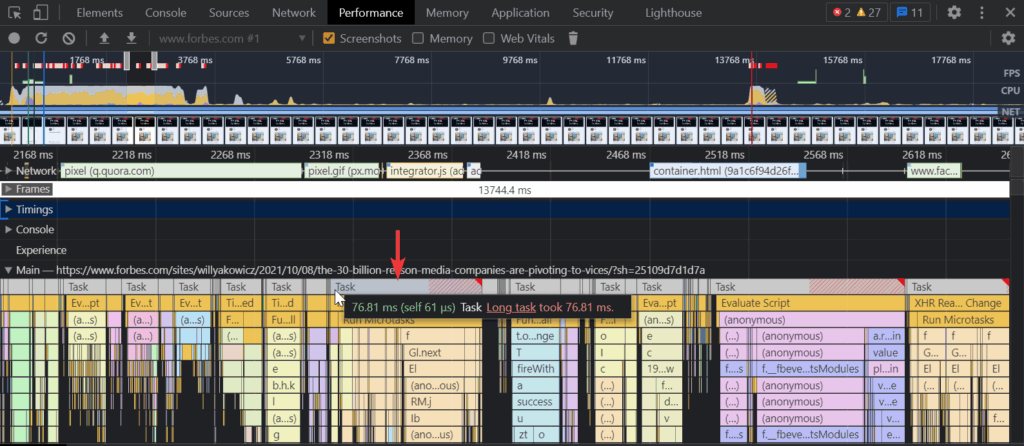Enable the Memory checkbox
1024x446 pixels.
(x=418, y=39)
